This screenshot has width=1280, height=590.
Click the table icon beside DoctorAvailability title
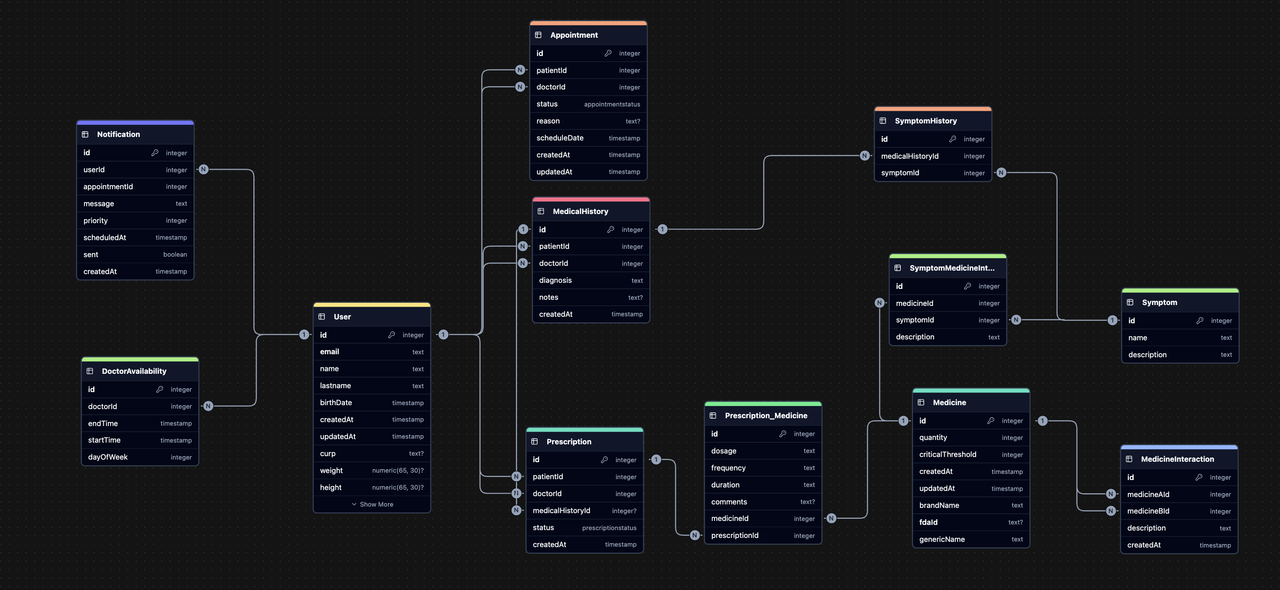click(x=90, y=371)
